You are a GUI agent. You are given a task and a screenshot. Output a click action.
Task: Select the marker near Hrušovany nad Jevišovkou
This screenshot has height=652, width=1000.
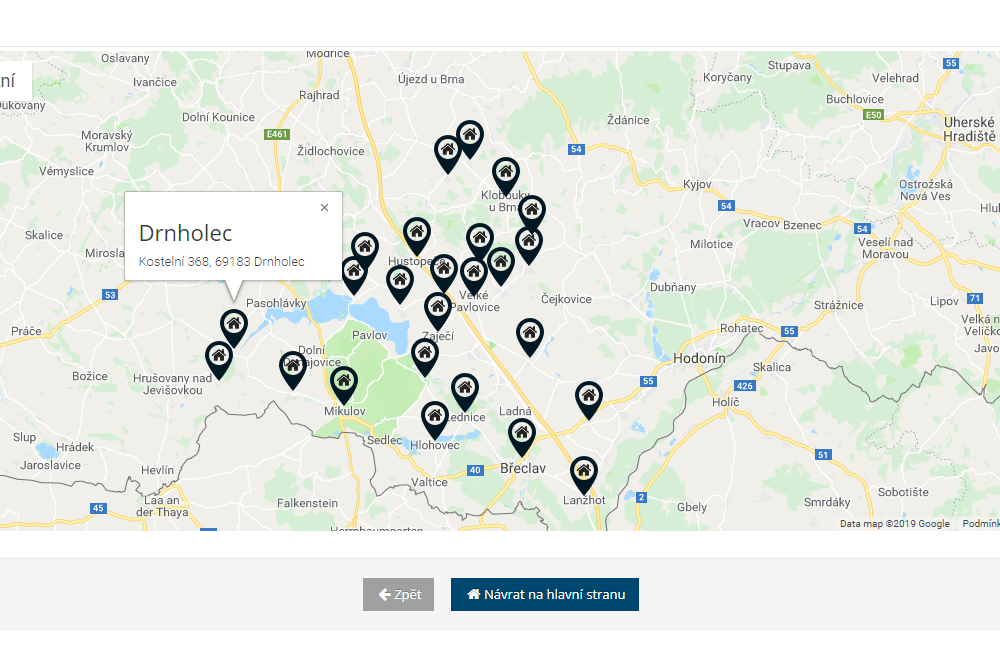point(219,357)
